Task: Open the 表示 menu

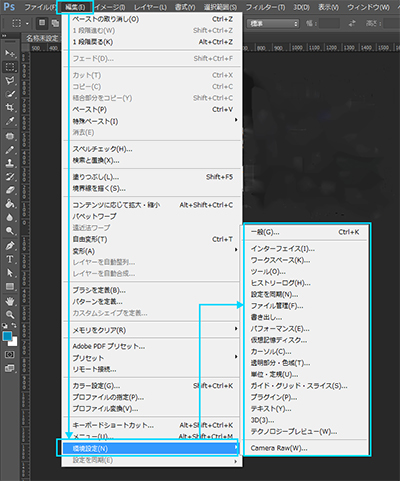Action: (328, 7)
